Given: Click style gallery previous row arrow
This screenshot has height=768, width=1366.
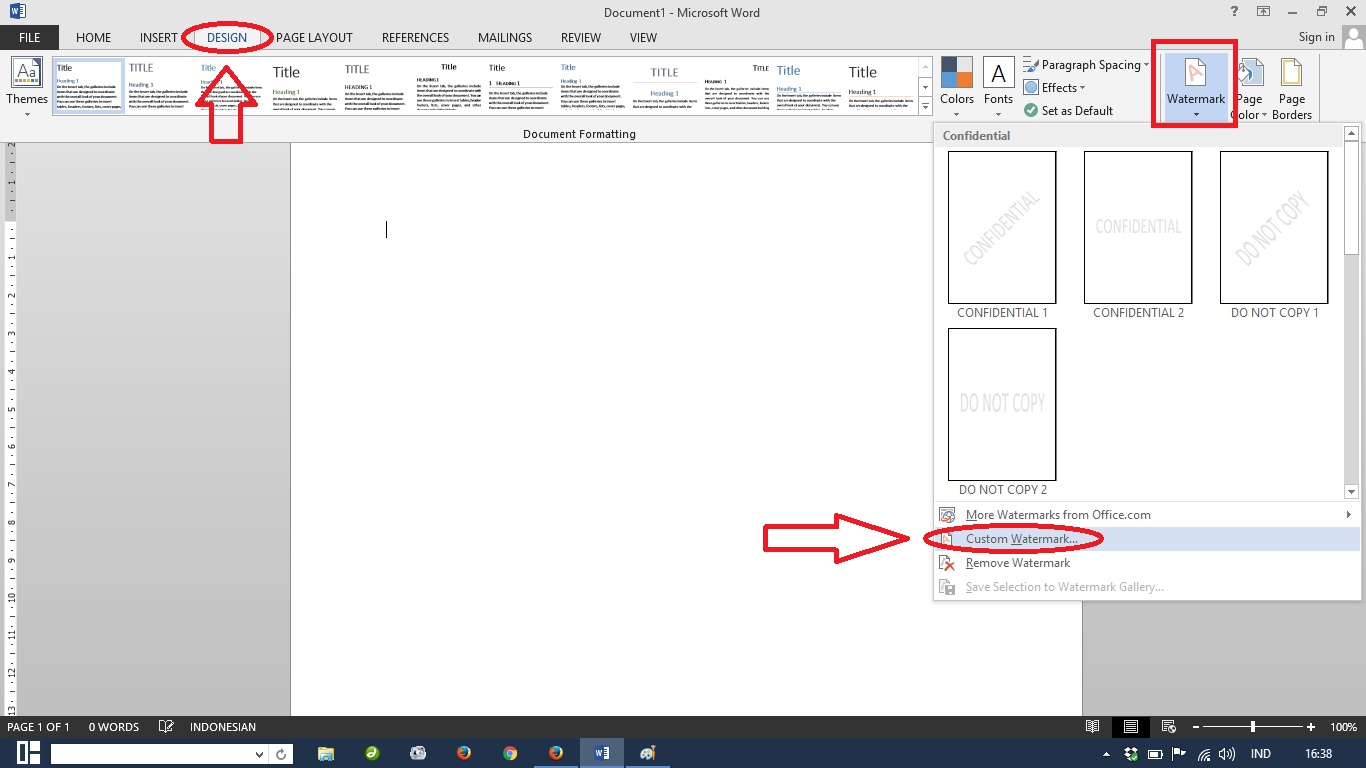Looking at the screenshot, I should [x=925, y=66].
